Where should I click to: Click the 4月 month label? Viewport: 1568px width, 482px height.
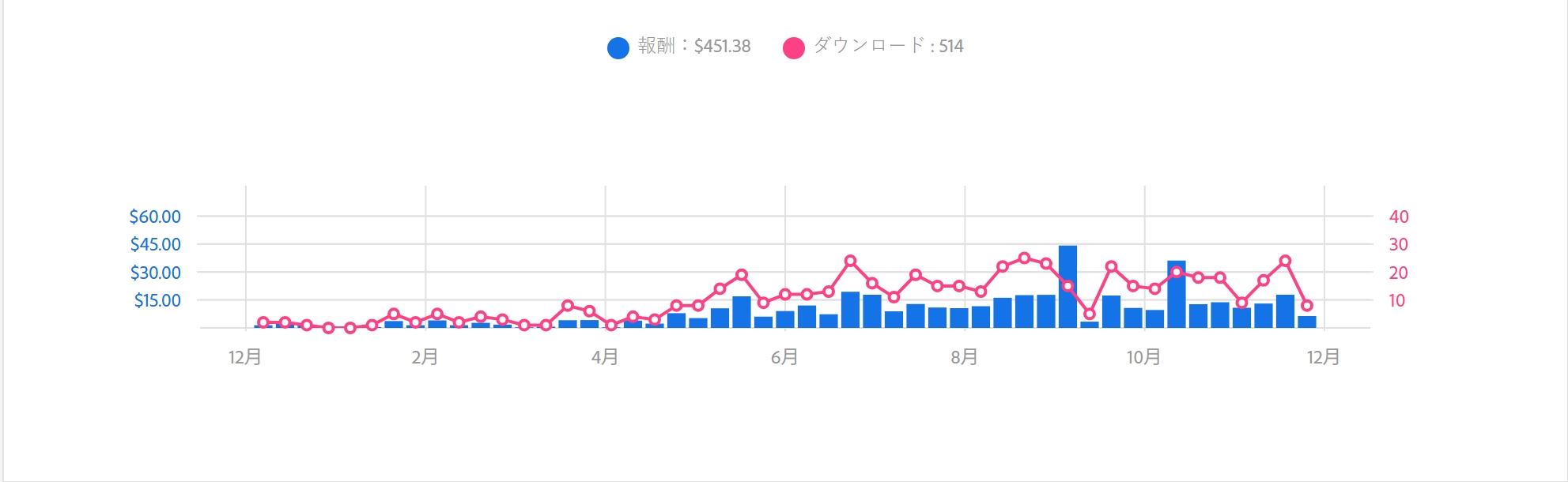pyautogui.click(x=605, y=357)
